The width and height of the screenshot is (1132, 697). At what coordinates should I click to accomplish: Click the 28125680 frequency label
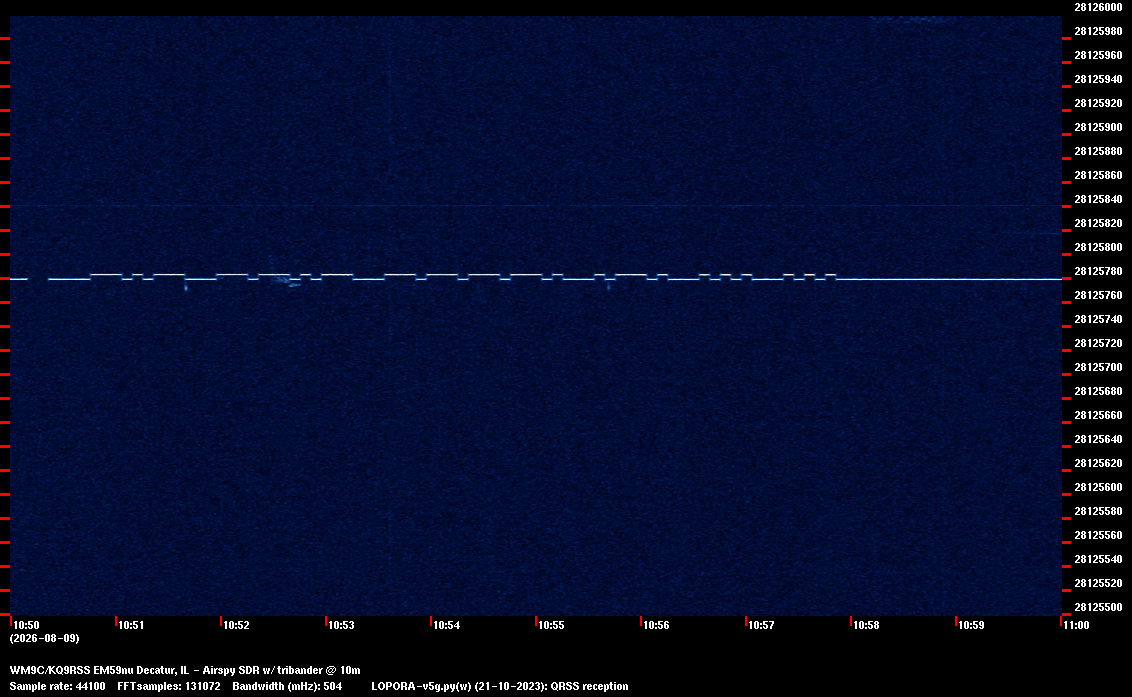(1098, 391)
